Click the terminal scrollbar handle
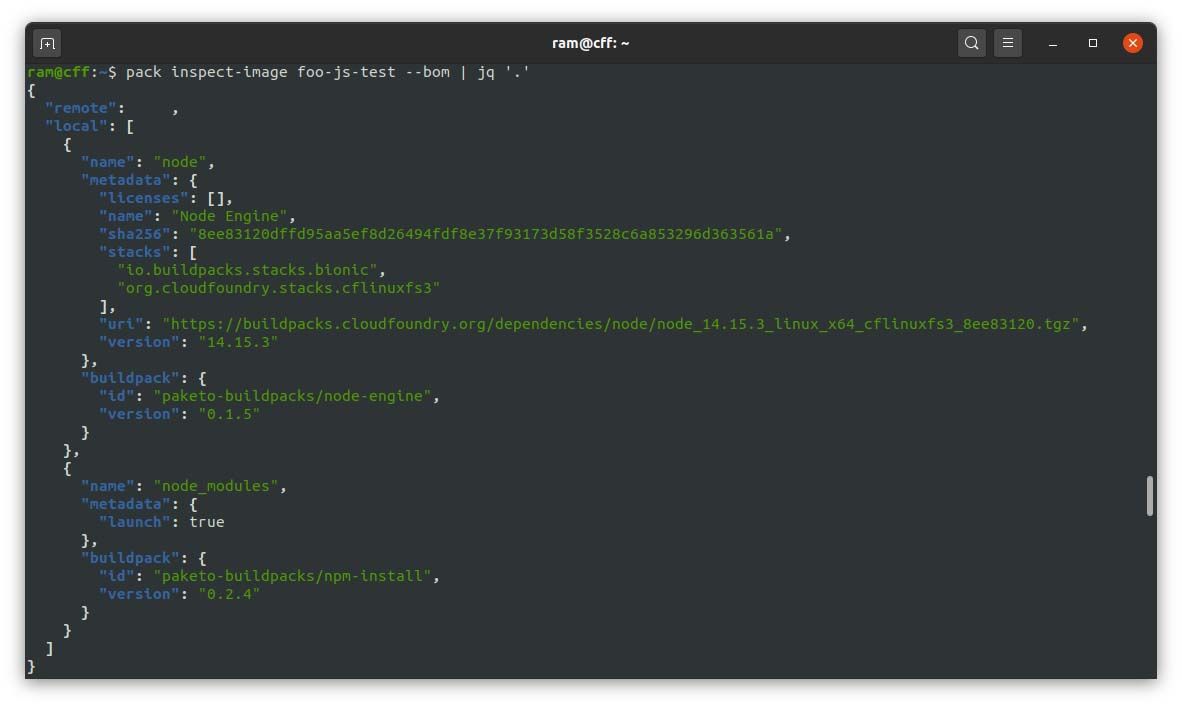 [x=1150, y=496]
